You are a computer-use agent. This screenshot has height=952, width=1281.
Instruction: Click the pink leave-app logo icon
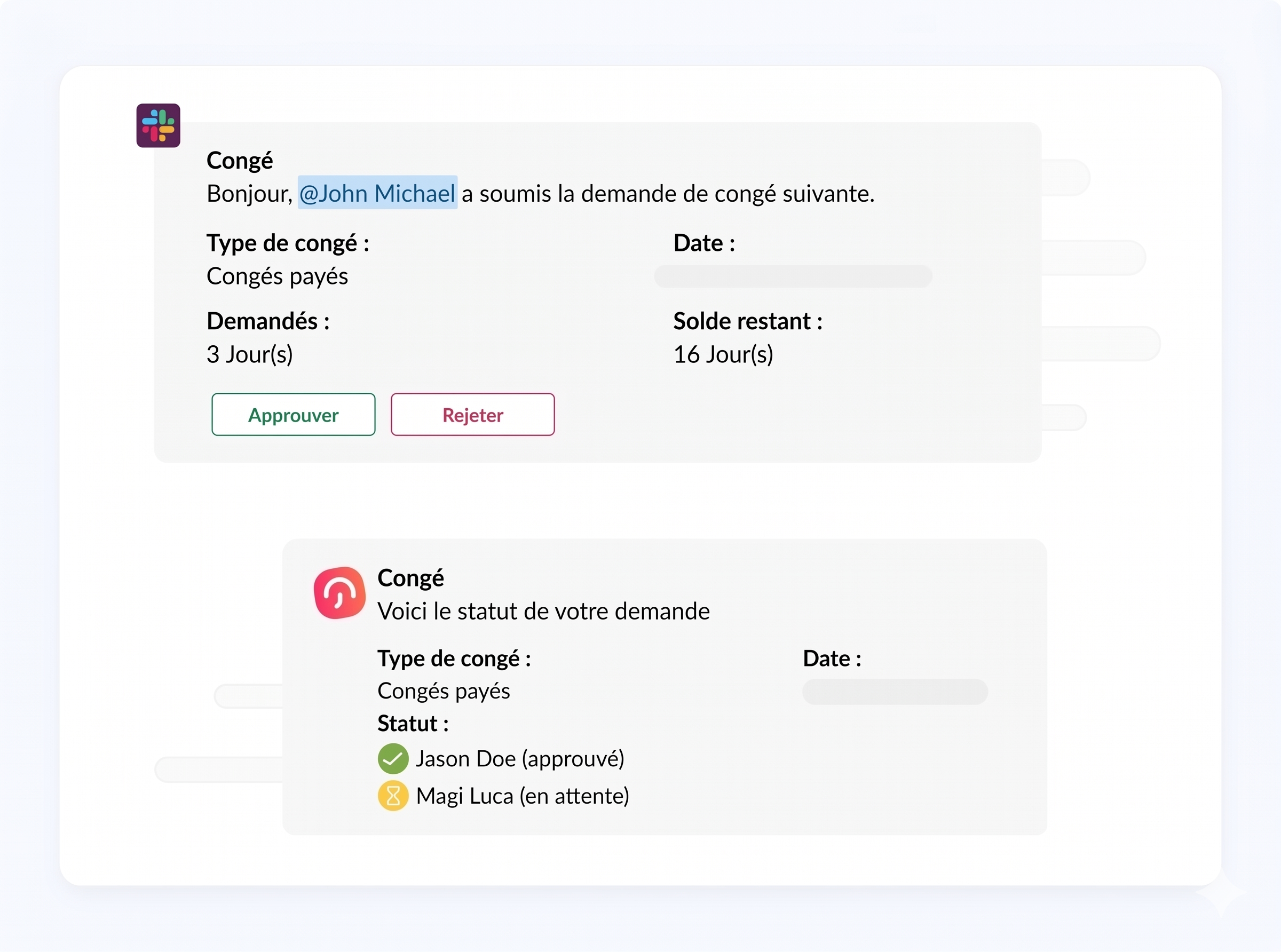pyautogui.click(x=339, y=592)
